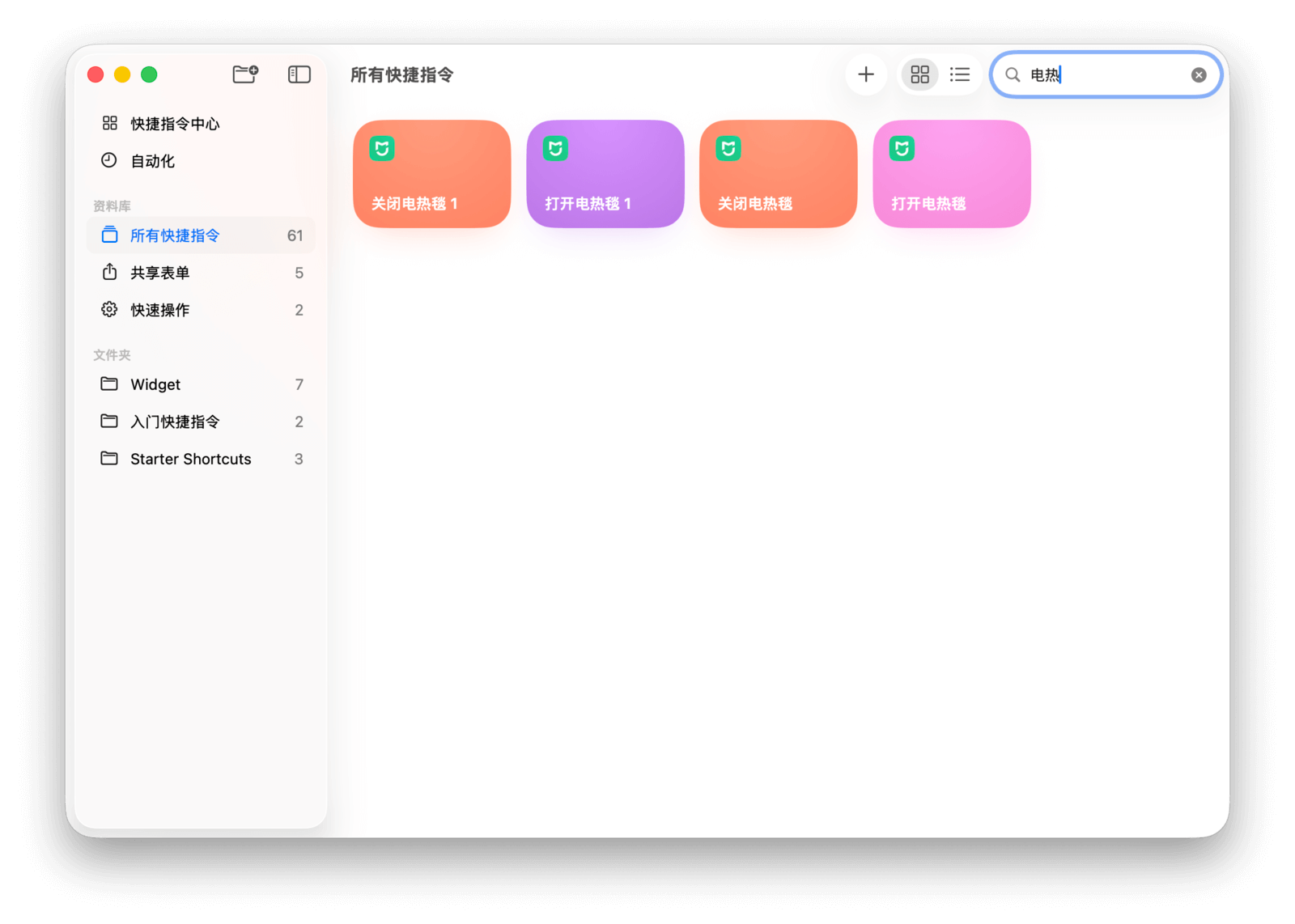Open 共享表单 in sidebar
The width and height of the screenshot is (1295, 924).
click(160, 273)
